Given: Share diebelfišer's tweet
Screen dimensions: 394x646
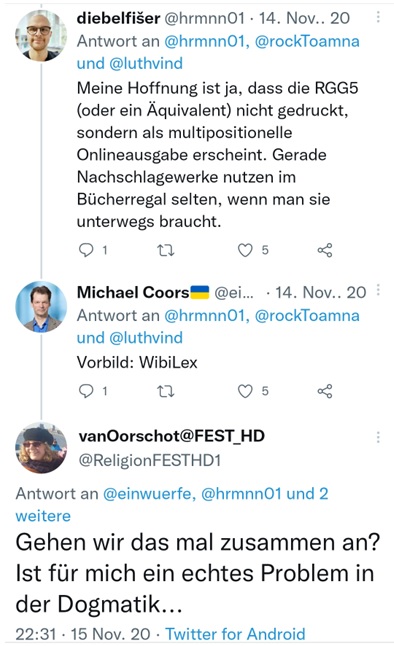Looking at the screenshot, I should tap(325, 250).
